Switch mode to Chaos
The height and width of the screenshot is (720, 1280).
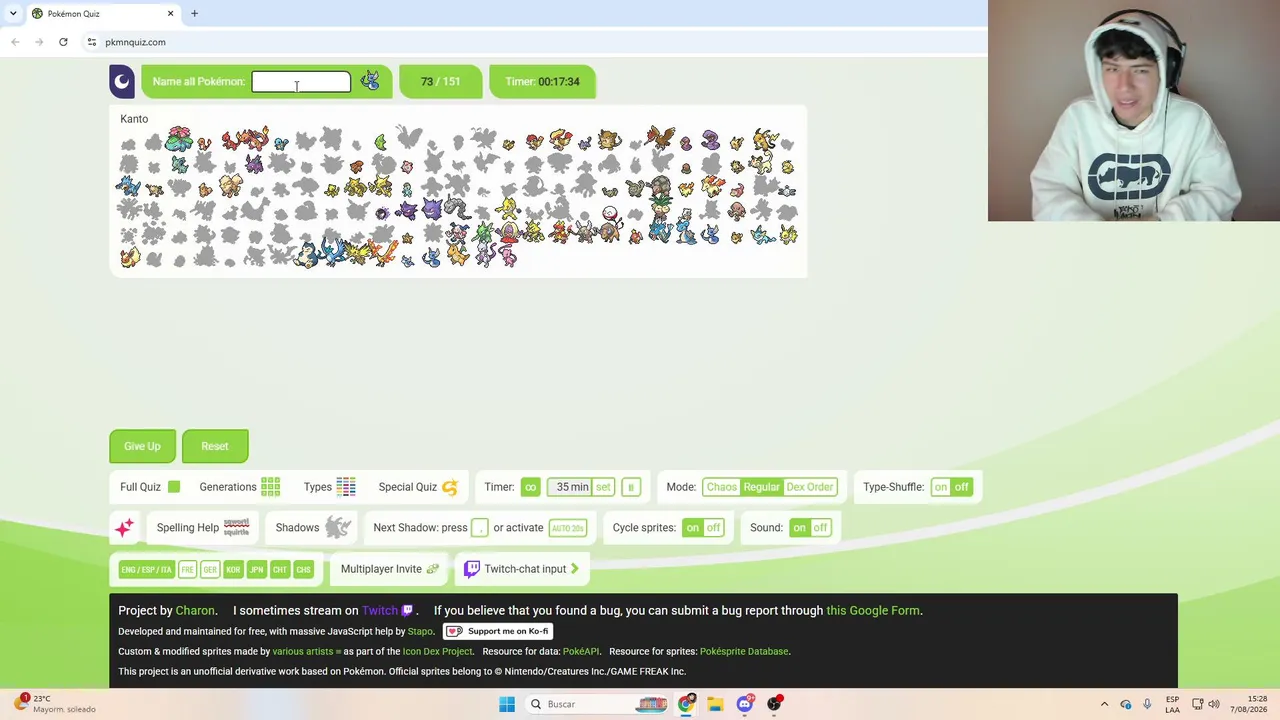(721, 487)
